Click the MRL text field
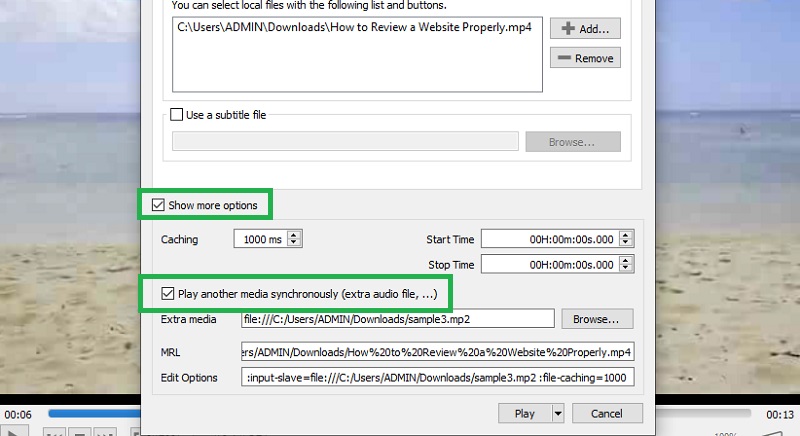Viewport: 800px width, 436px height. [x=436, y=352]
